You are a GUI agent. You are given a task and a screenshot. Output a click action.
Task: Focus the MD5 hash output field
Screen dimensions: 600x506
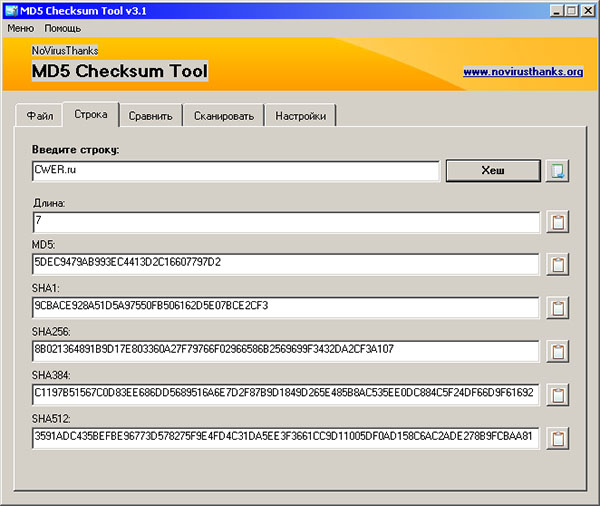pos(285,263)
